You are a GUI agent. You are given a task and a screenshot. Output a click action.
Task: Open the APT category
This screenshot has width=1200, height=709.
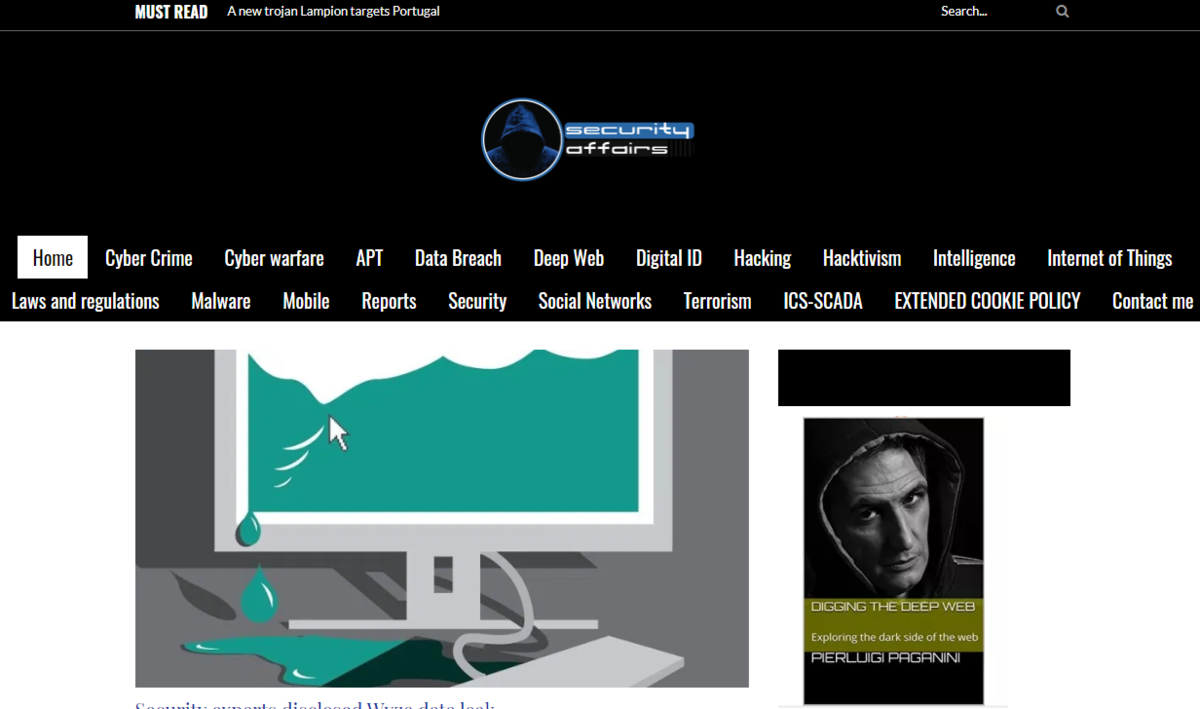pos(369,258)
